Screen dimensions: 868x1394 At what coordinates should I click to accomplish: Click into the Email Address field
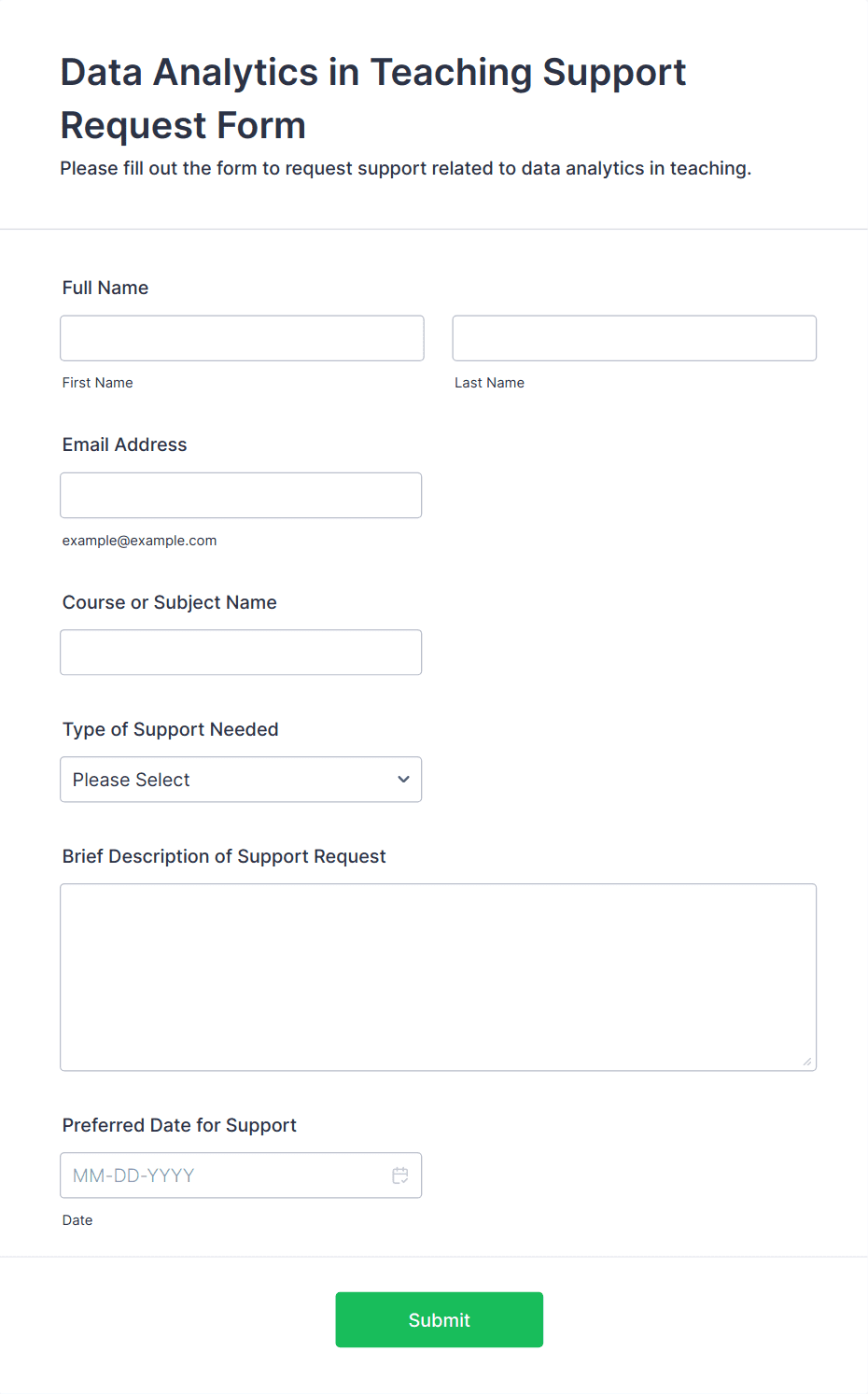pos(241,495)
